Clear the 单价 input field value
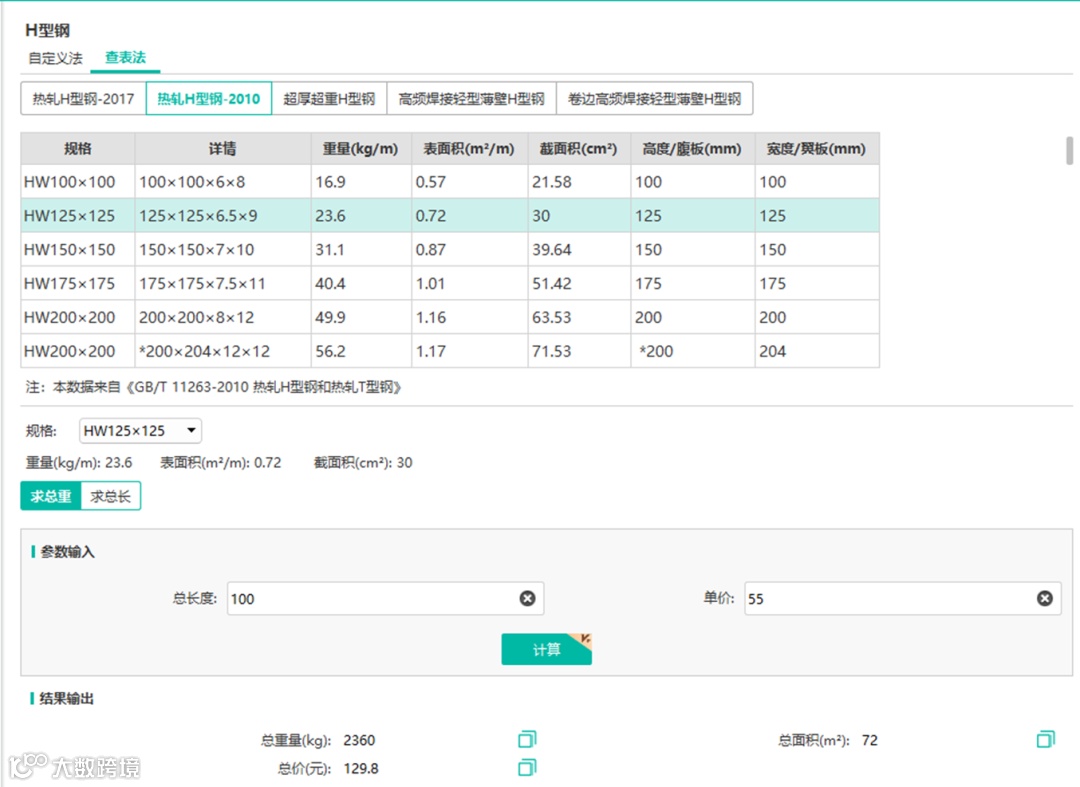Screen dimensions: 1080x787 point(1044,598)
